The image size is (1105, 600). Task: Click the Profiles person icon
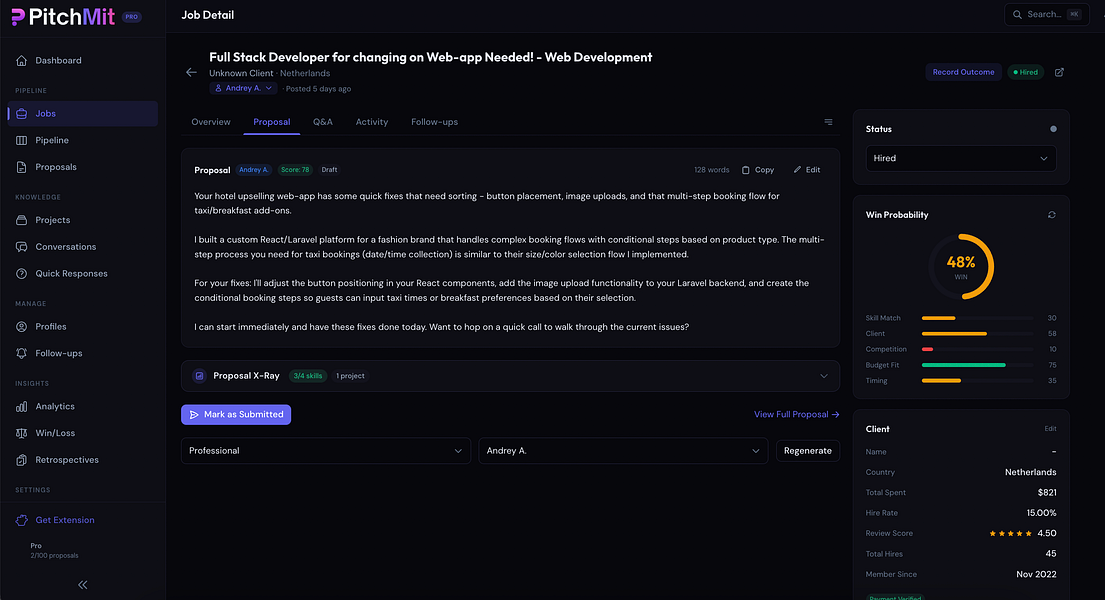pos(22,326)
